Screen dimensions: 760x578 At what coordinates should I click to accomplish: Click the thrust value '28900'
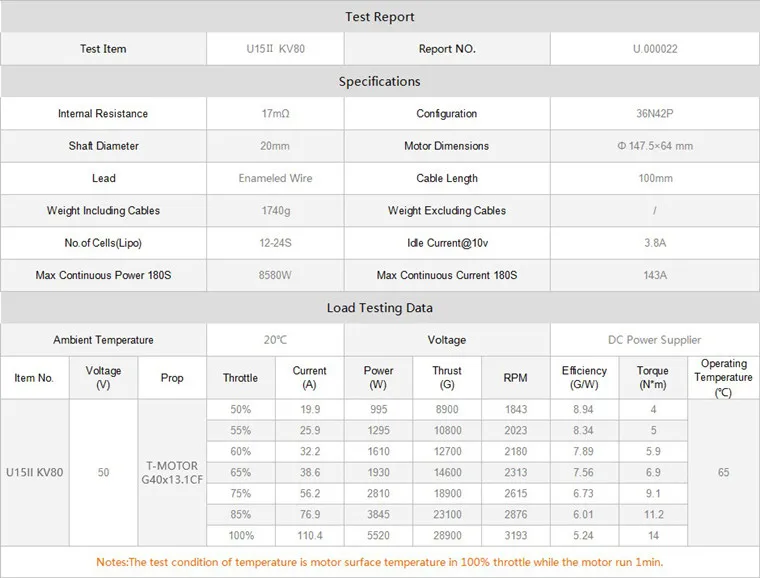pos(447,535)
